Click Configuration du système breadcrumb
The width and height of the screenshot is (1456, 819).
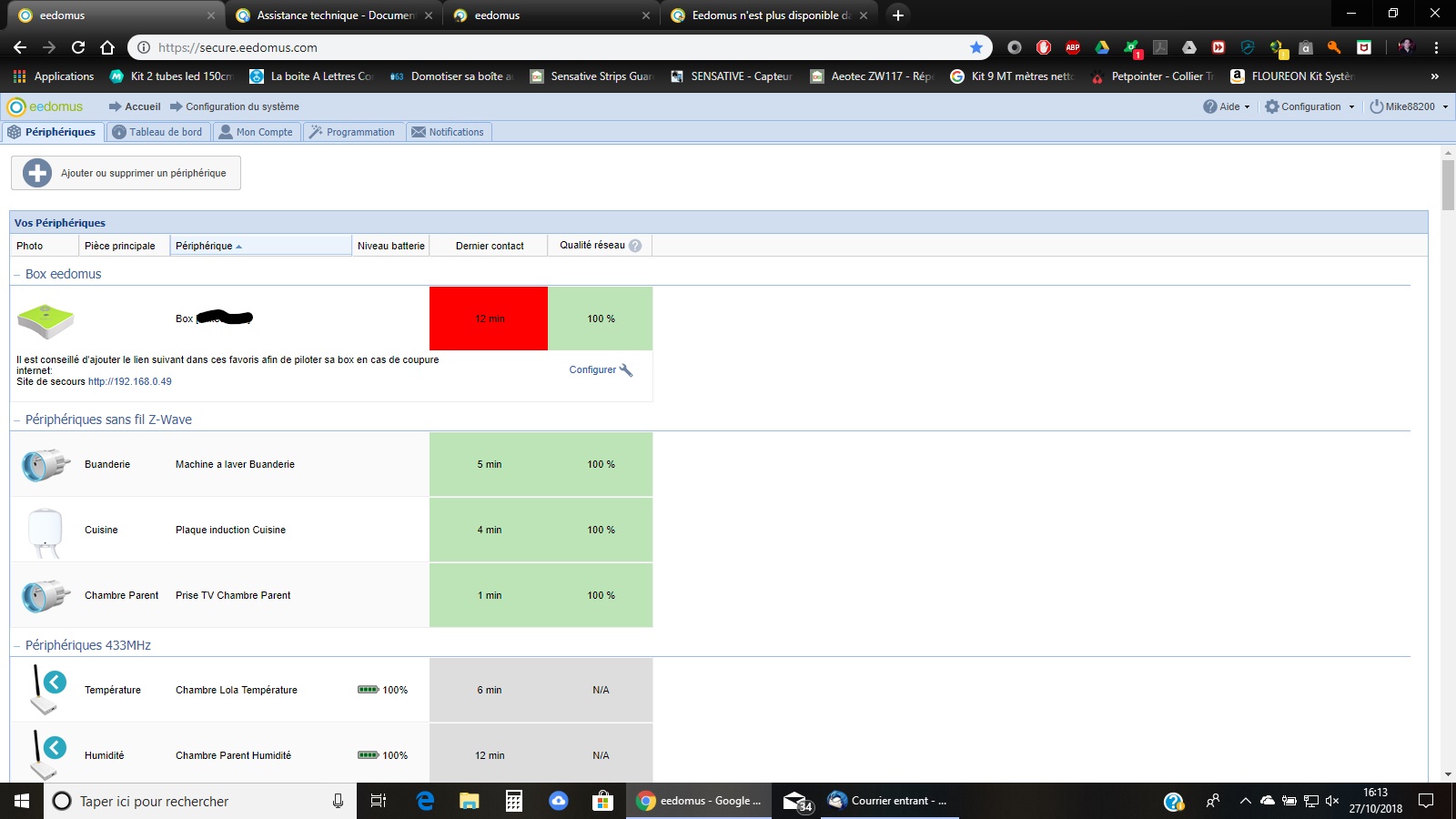(x=235, y=106)
